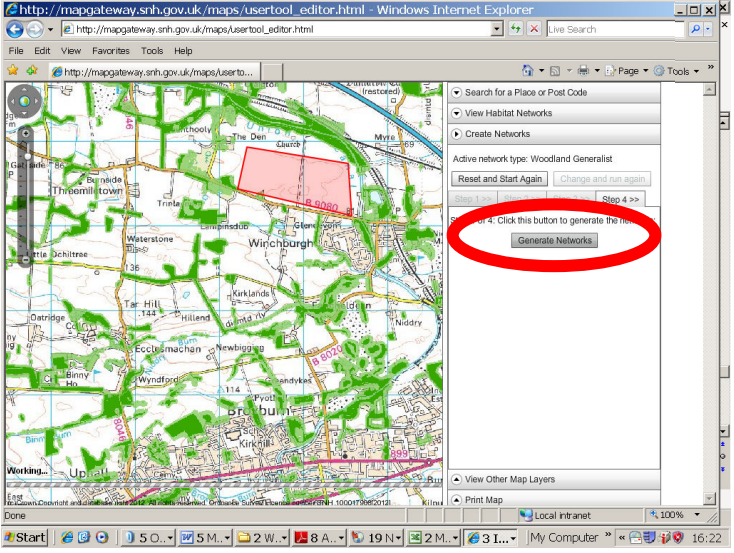This screenshot has height=553, width=734.
Task: Click the taskbar clock showing 16:22
Action: click(706, 538)
